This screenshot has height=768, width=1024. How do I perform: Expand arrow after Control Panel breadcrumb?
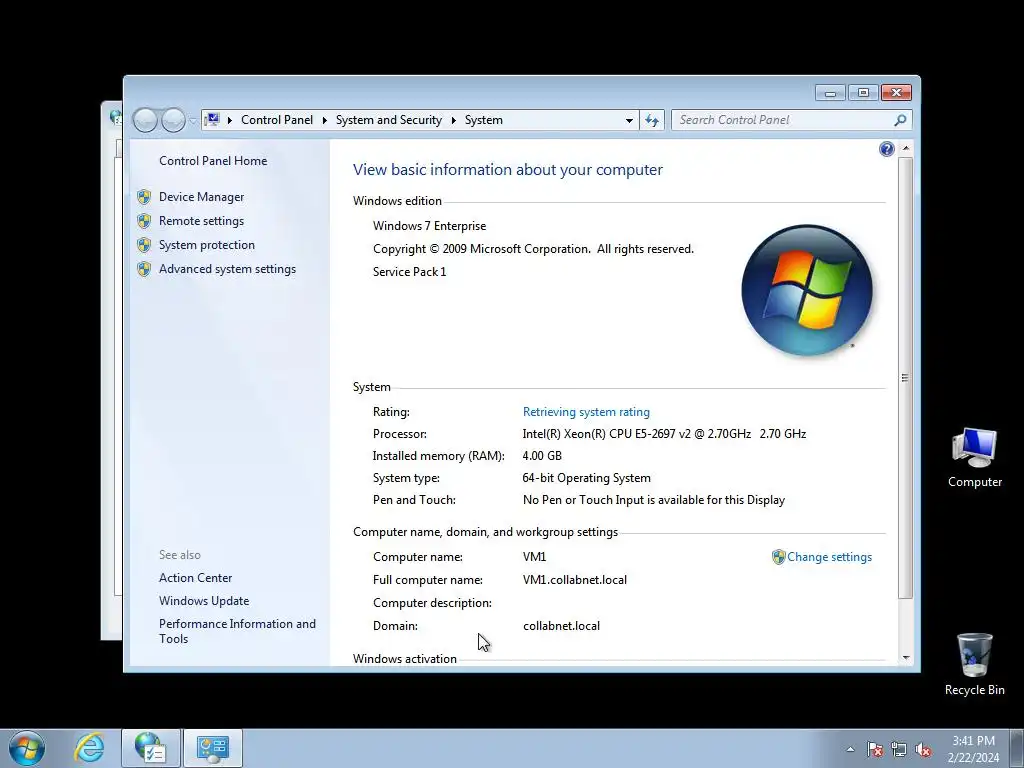point(325,120)
